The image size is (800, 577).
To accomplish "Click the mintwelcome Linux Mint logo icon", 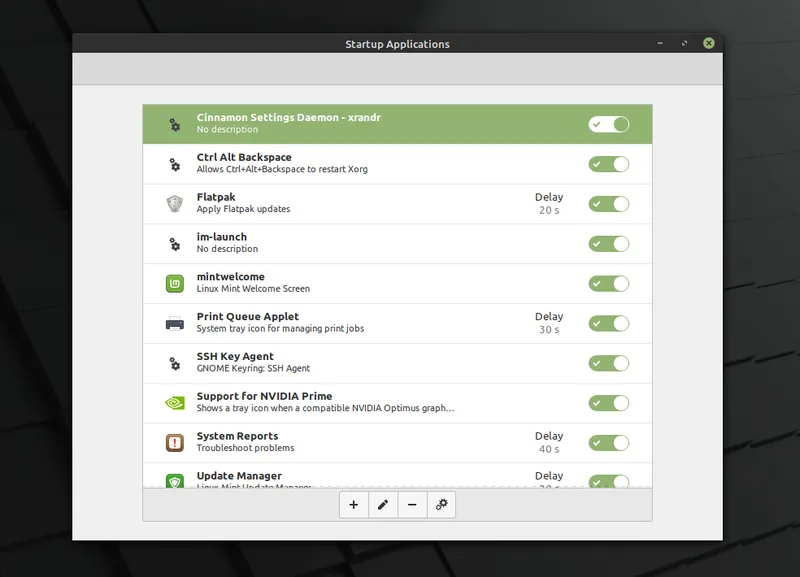I will tap(174, 283).
